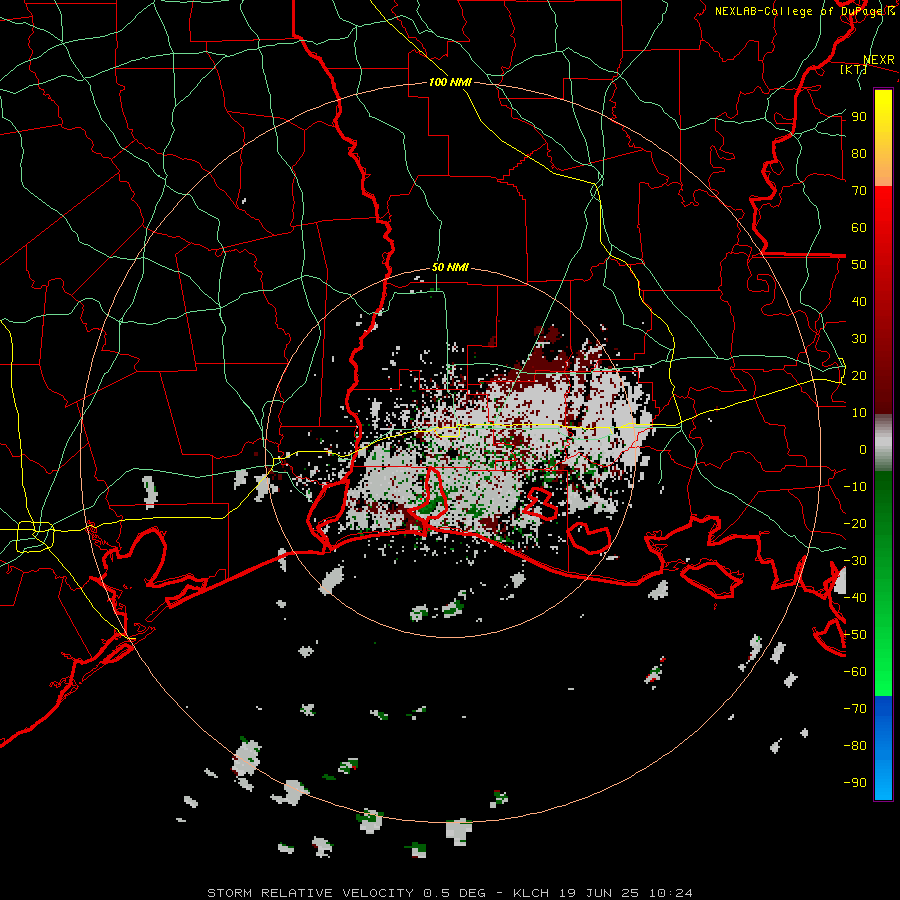This screenshot has width=900, height=900.
Task: Click the -40 value on velocity scale
Action: click(855, 598)
